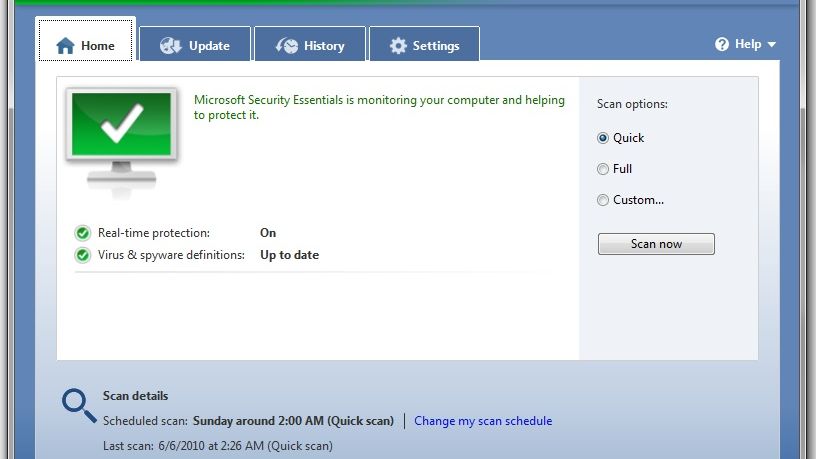Image resolution: width=816 pixels, height=459 pixels.
Task: Choose the Custom... scan option
Action: pyautogui.click(x=603, y=200)
